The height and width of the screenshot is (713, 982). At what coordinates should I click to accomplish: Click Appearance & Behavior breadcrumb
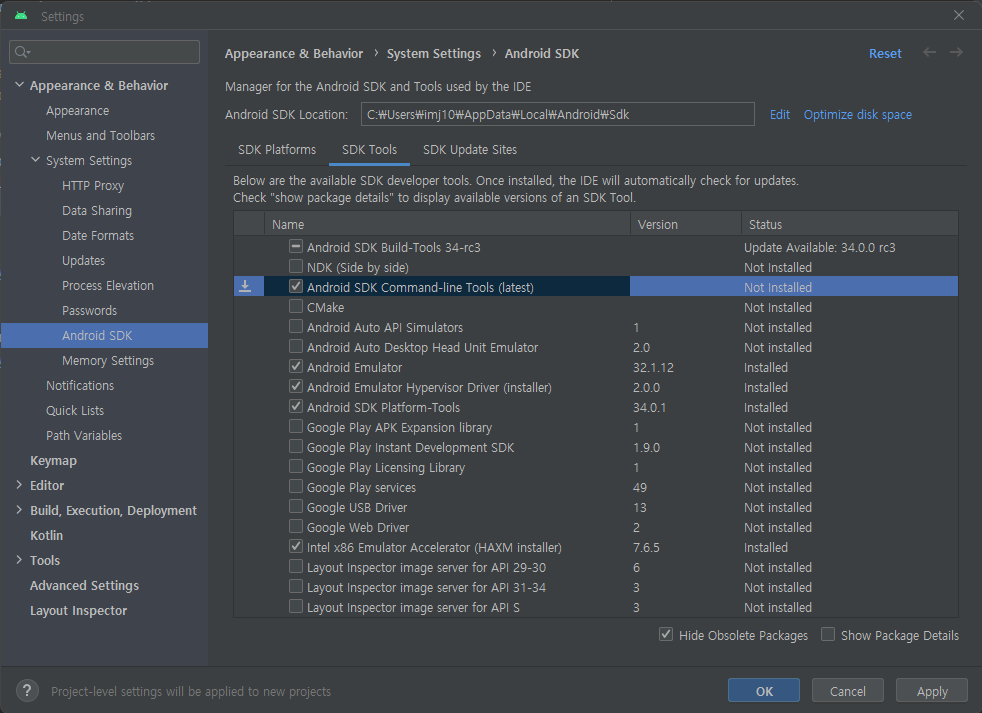pyautogui.click(x=294, y=54)
